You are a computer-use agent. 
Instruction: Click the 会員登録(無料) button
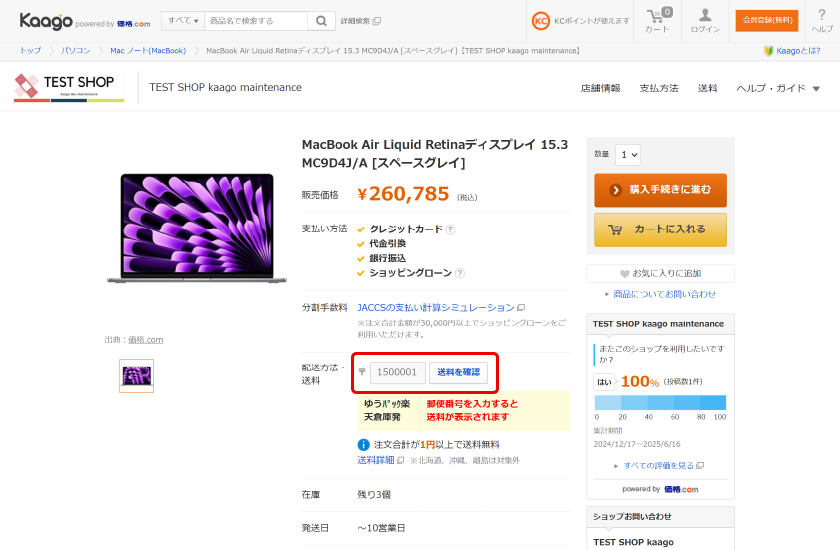click(767, 20)
